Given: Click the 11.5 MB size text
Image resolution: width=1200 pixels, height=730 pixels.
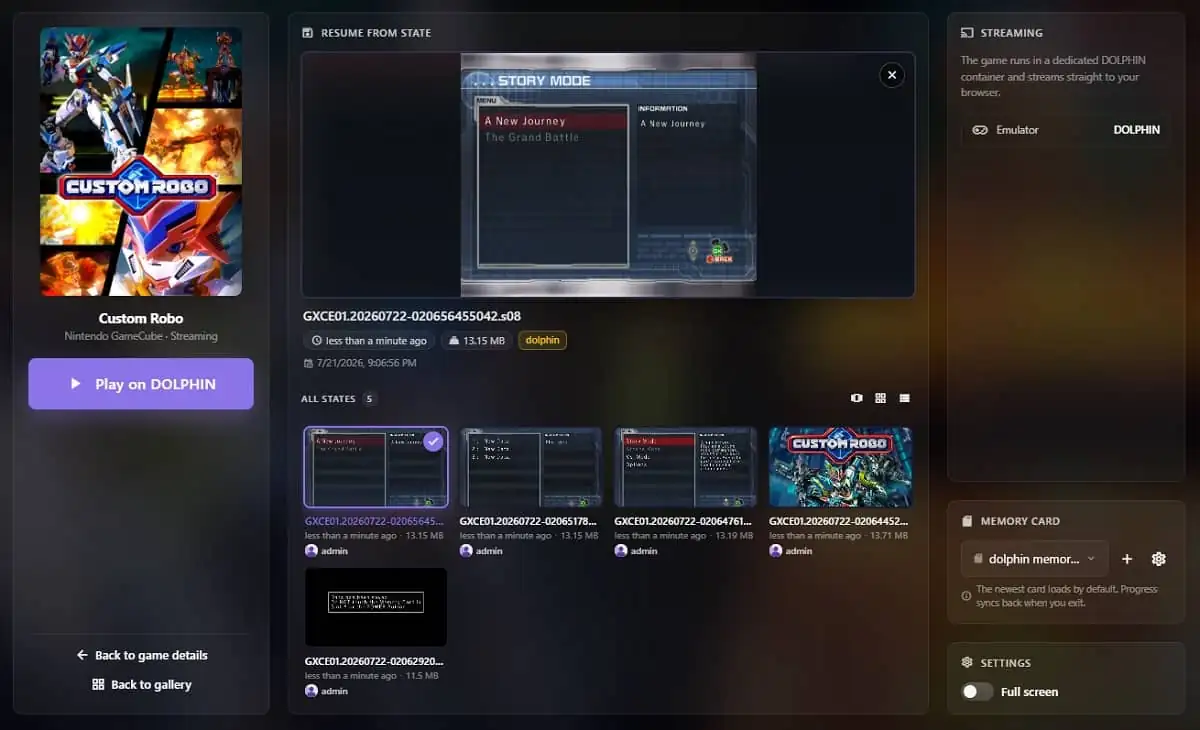Looking at the screenshot, I should click(424, 676).
